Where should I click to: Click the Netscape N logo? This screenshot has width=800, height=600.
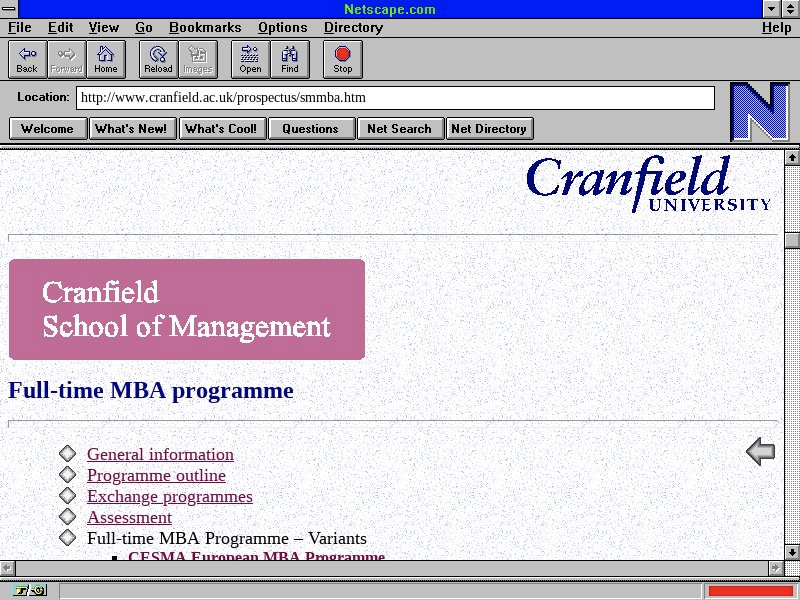tap(760, 112)
